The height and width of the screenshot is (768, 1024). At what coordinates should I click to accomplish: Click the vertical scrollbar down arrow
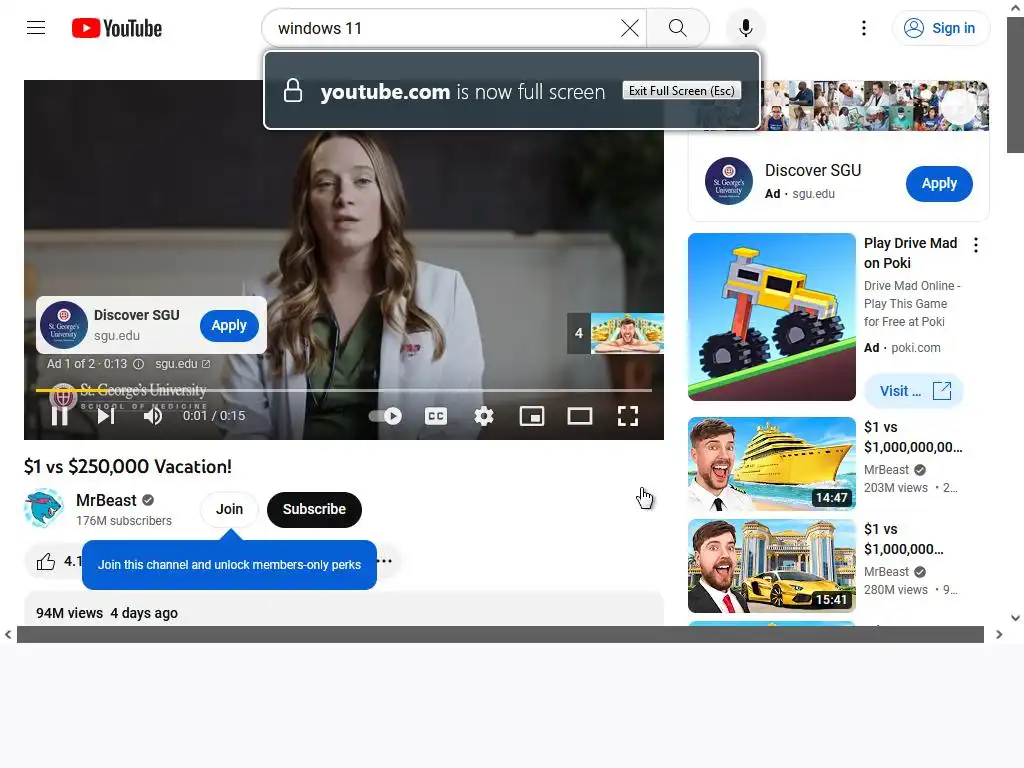coord(1015,617)
